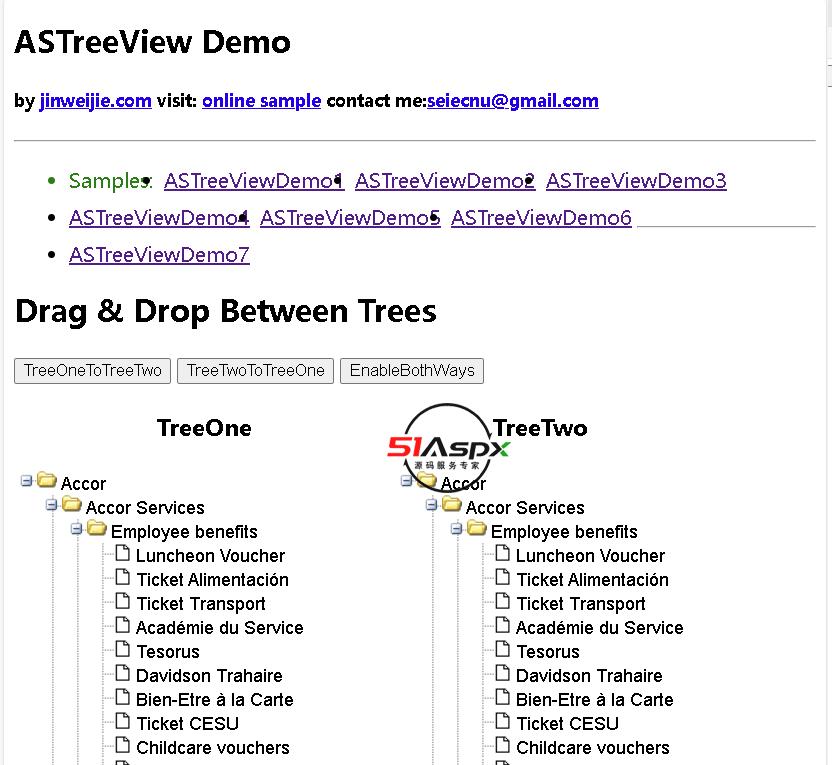Viewport: 832px width, 765px height.
Task: Open the ASTreeViewDemo2 sample link
Action: [445, 181]
